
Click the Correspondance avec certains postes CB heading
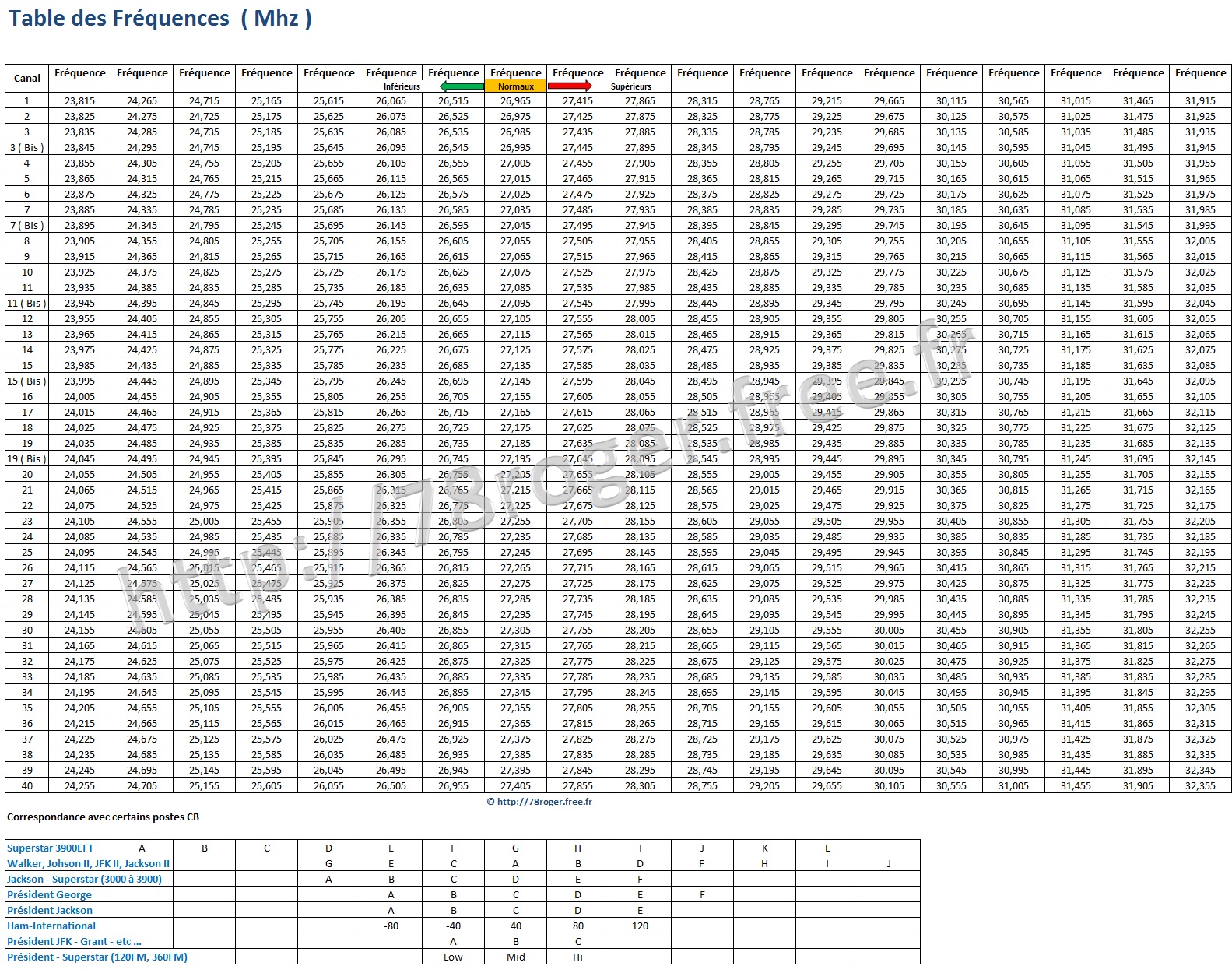104,817
